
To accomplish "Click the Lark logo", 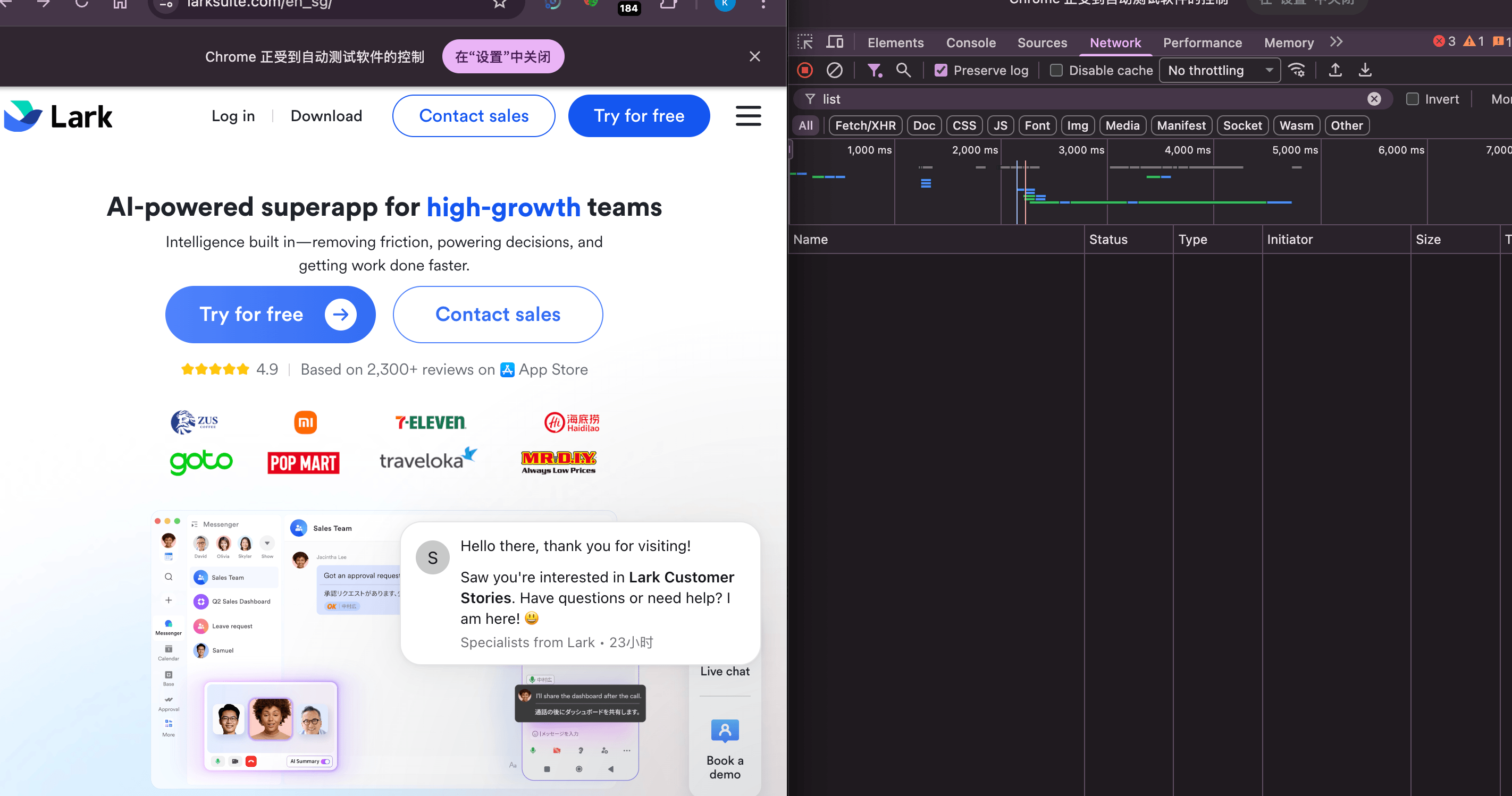I will 57,116.
